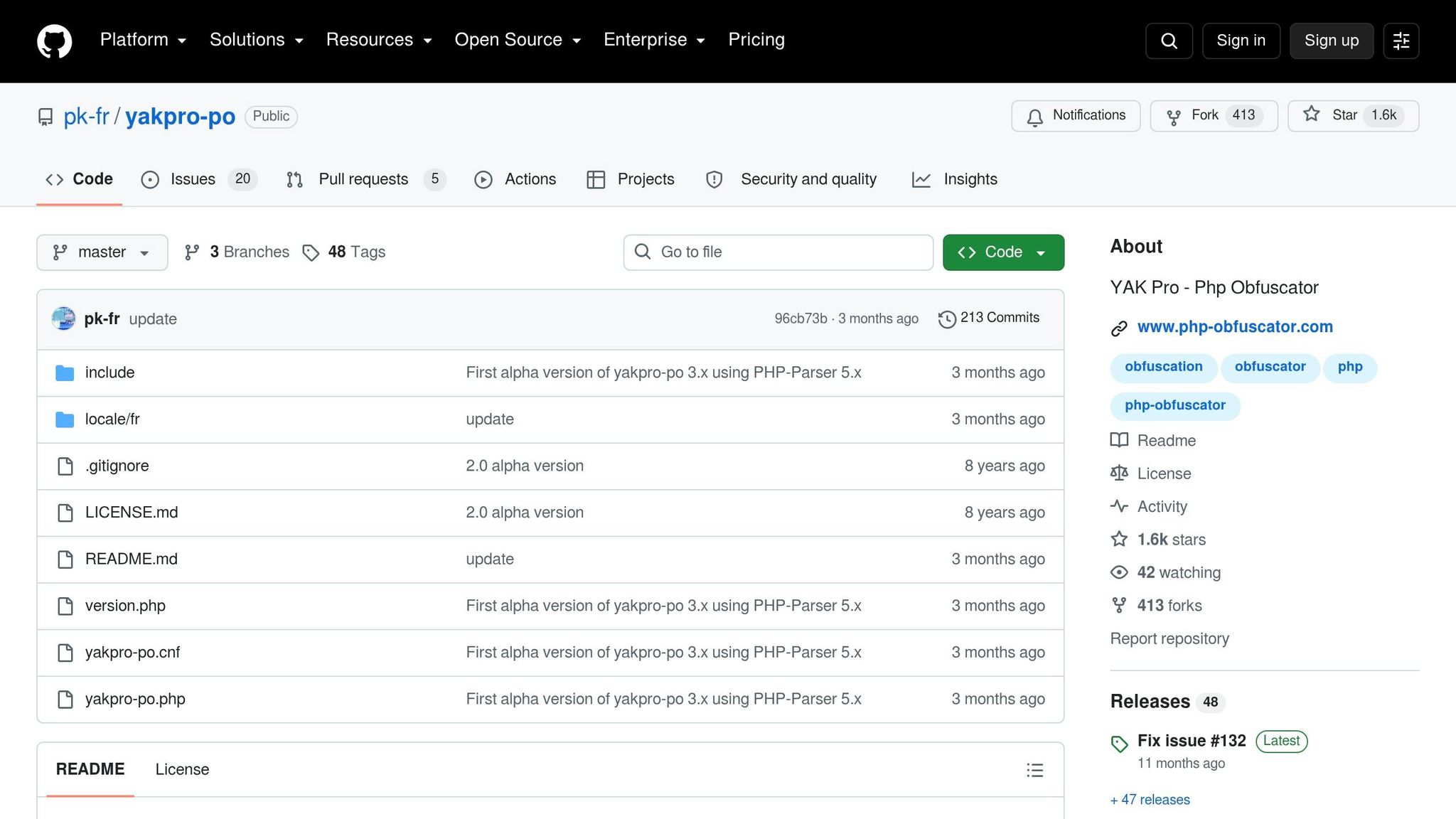
Task: Click the locale/fr folder icon
Action: click(65, 419)
